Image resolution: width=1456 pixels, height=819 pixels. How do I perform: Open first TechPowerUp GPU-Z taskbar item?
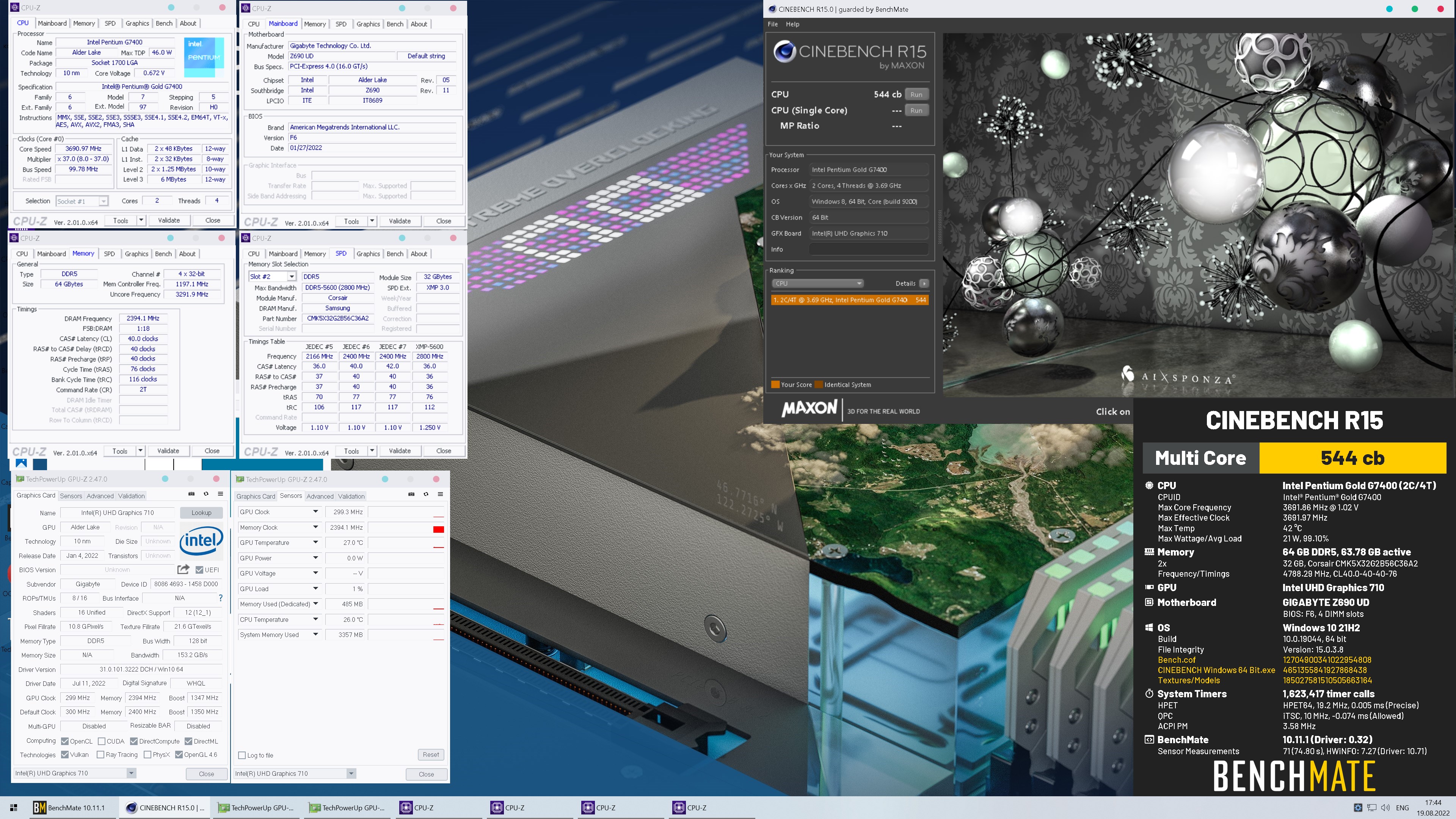click(x=256, y=808)
